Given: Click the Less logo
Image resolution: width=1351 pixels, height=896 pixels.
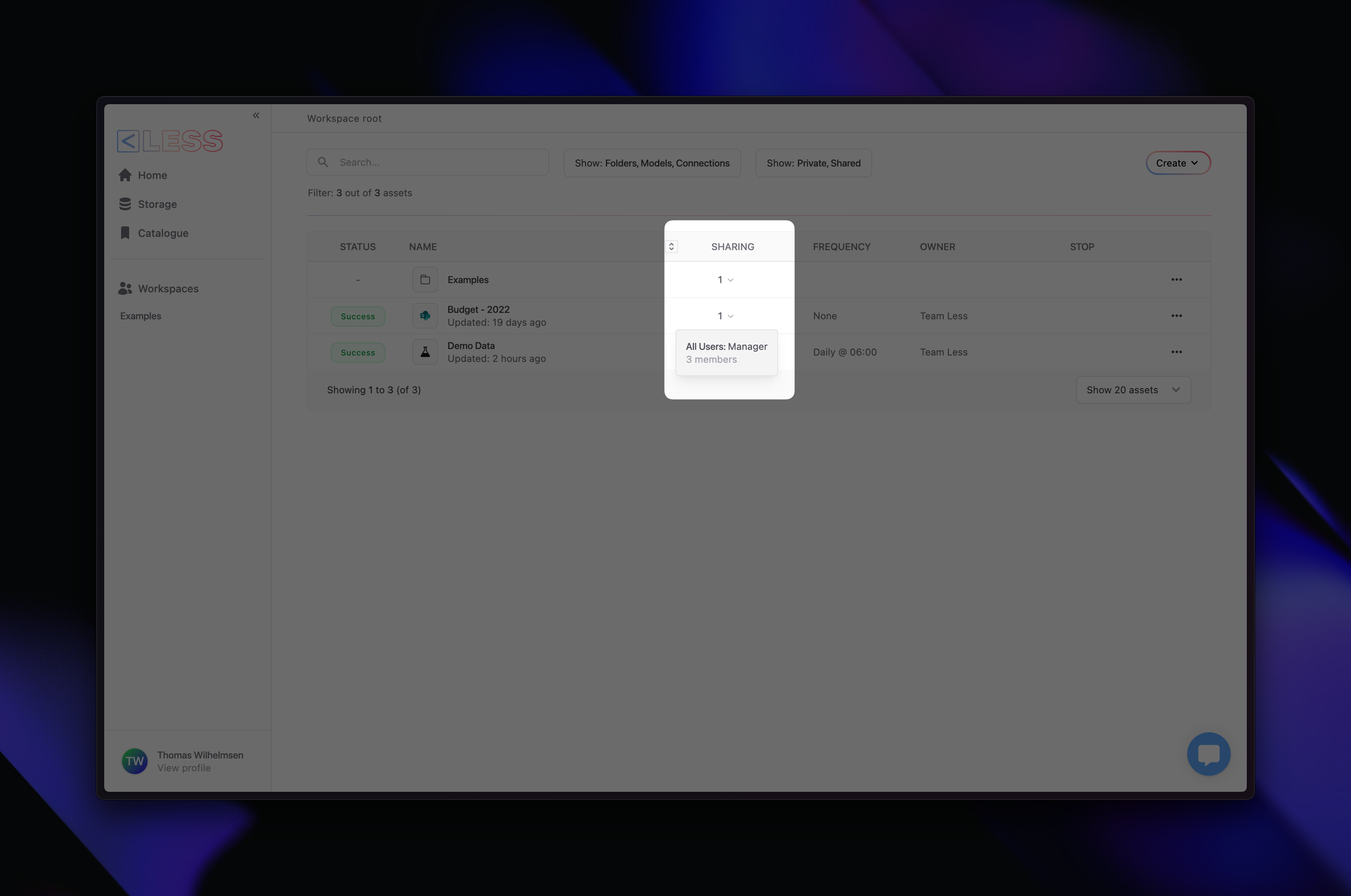Looking at the screenshot, I should 170,141.
